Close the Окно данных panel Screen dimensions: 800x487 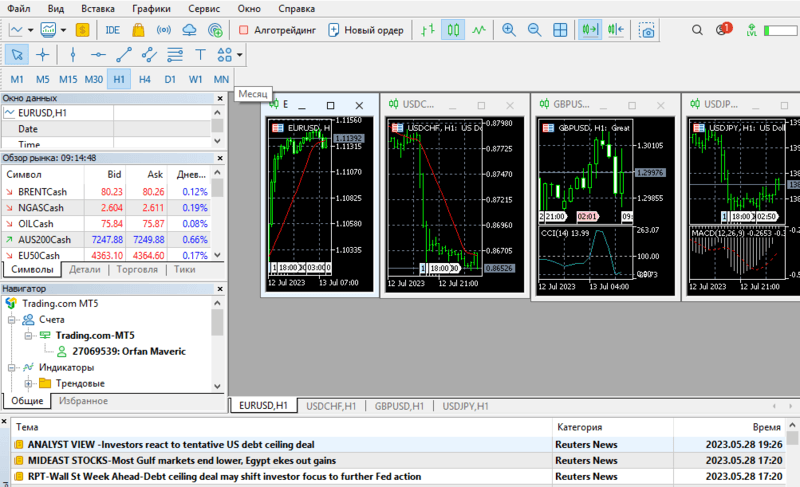click(220, 98)
